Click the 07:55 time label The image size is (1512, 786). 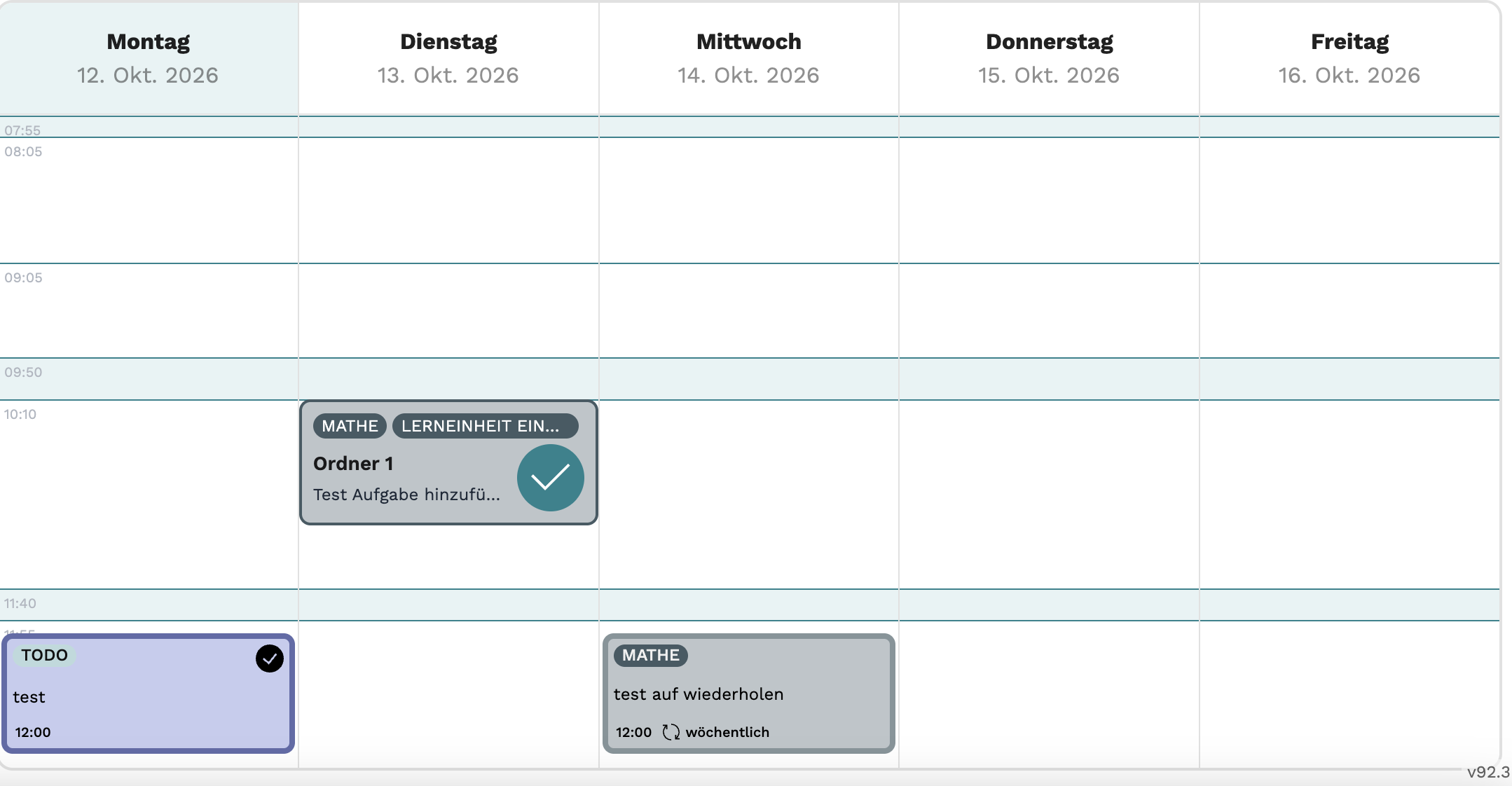click(22, 130)
